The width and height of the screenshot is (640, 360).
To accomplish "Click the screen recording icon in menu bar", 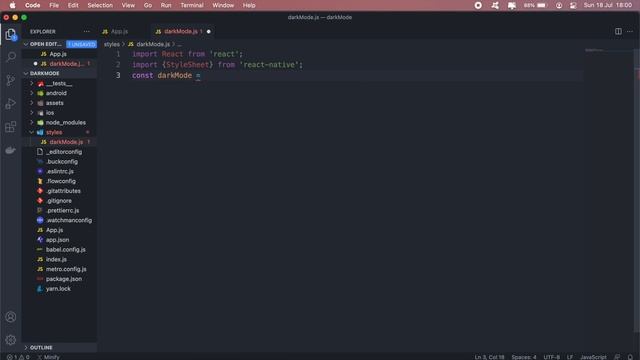I will point(478,5).
